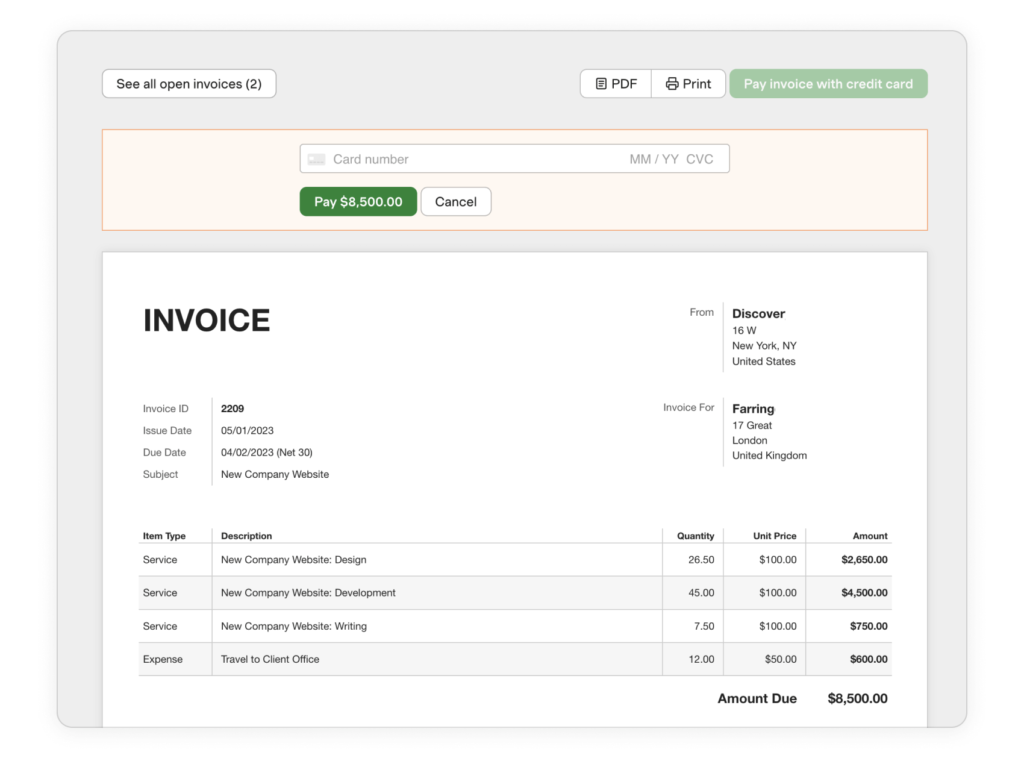This screenshot has height=758, width=1024.
Task: Click the INVOICE heading
Action: point(206,321)
